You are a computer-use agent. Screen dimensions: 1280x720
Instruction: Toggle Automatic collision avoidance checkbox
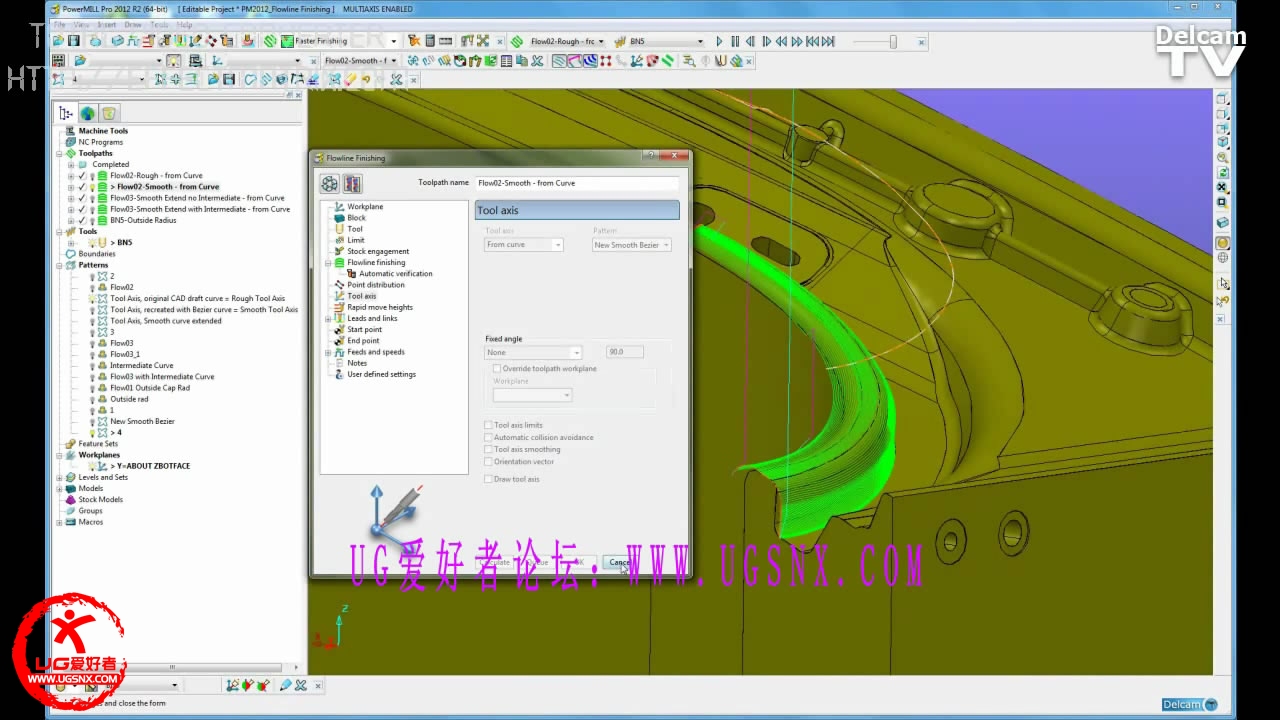point(489,438)
